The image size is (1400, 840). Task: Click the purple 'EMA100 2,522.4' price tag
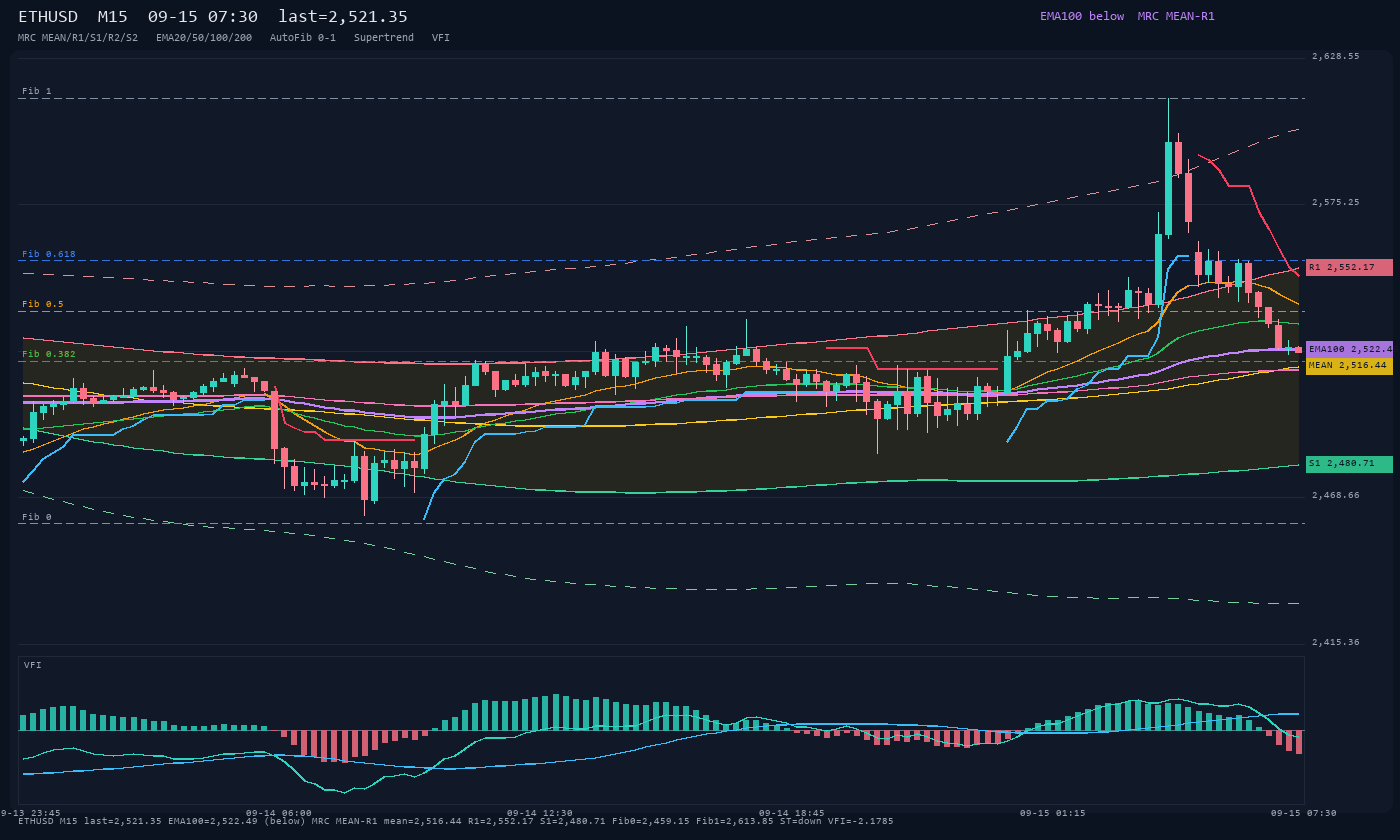click(x=1349, y=349)
